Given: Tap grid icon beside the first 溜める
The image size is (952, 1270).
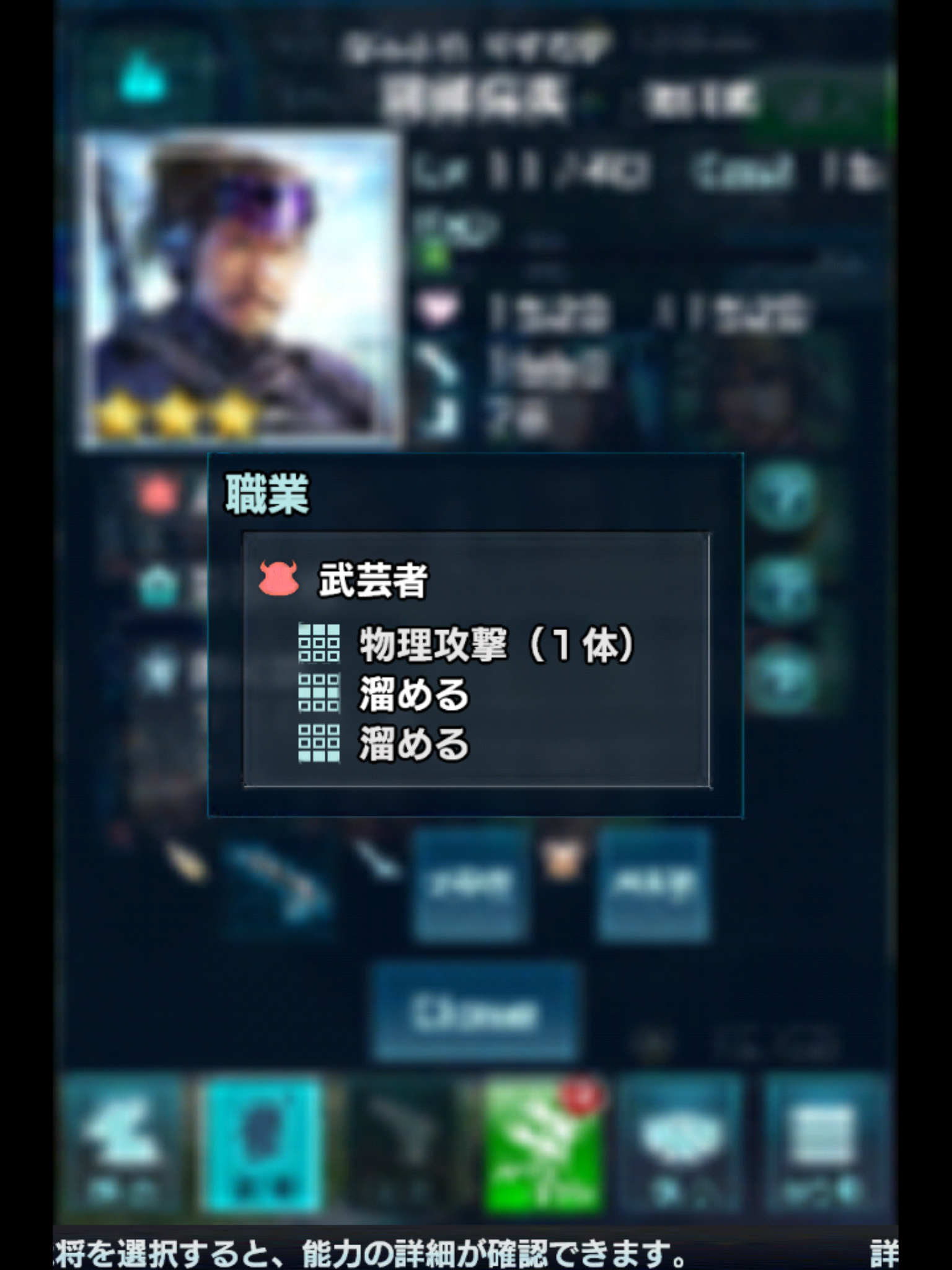Looking at the screenshot, I should [319, 693].
